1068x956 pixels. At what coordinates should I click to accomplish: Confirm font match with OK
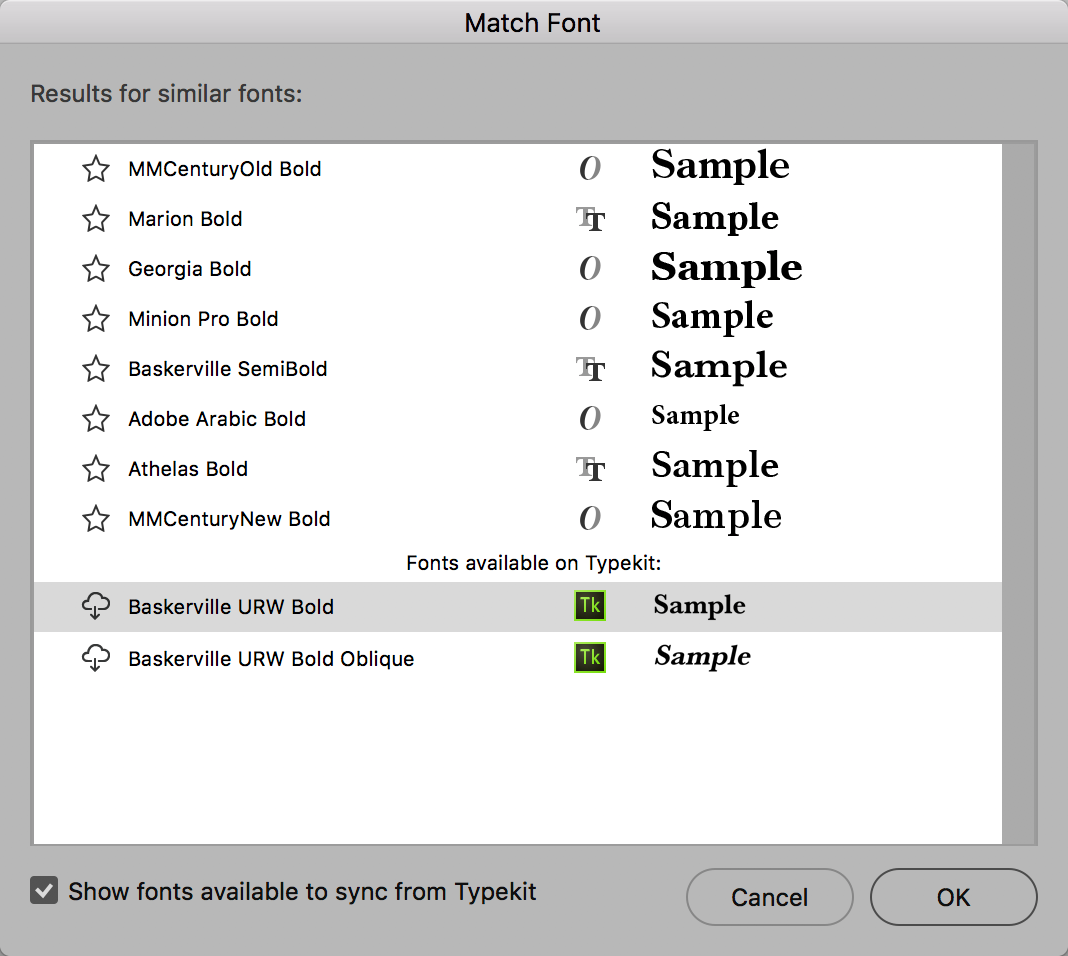coord(954,897)
